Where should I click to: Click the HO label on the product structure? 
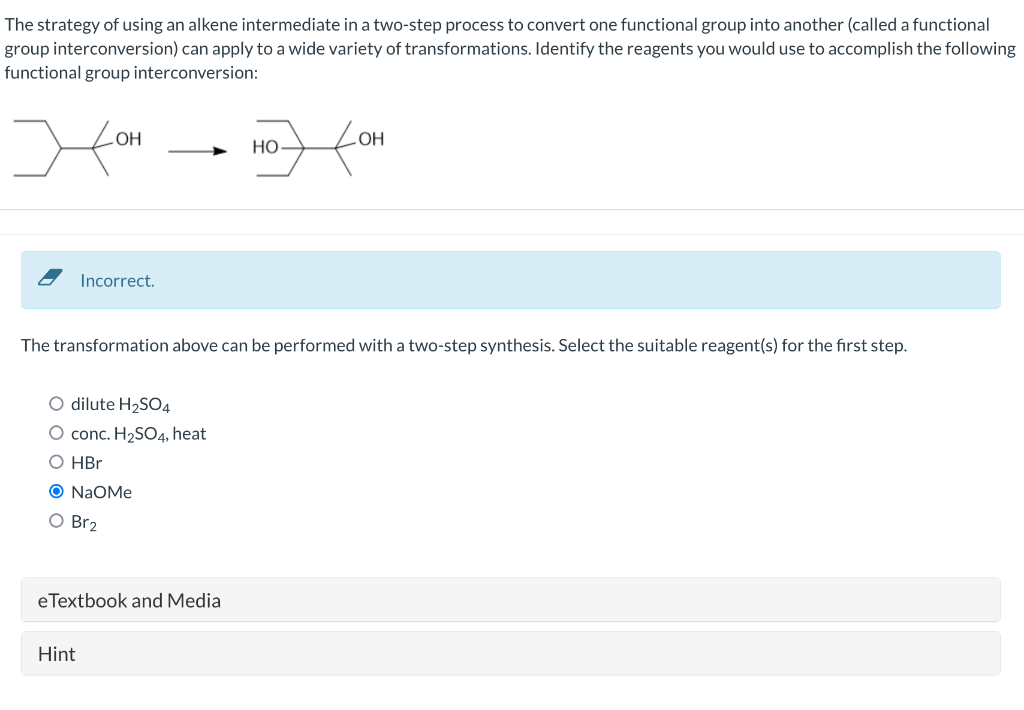(x=265, y=144)
